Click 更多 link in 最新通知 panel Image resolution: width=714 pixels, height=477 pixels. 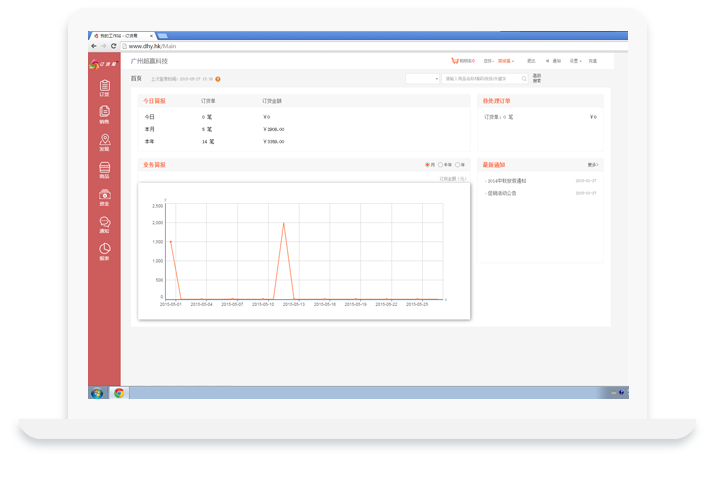pyautogui.click(x=592, y=164)
